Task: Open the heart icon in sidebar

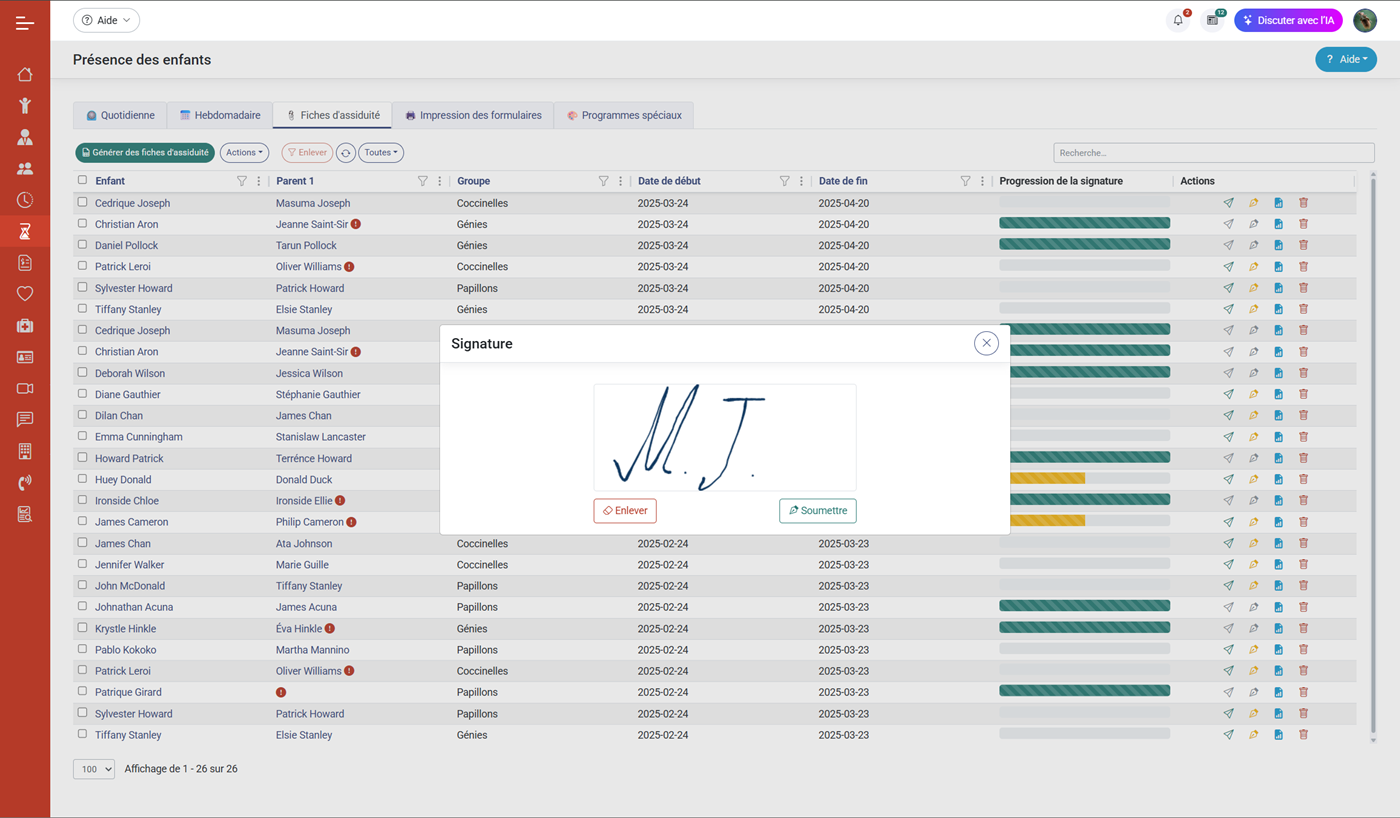Action: pos(25,294)
